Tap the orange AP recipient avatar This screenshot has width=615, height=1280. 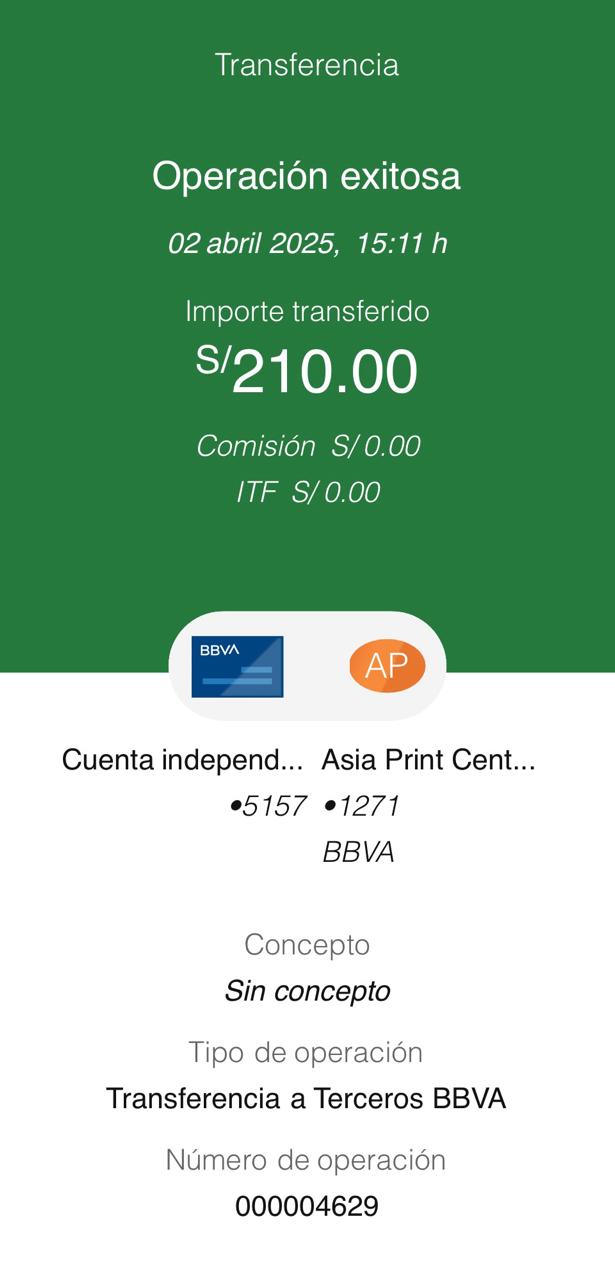(387, 666)
